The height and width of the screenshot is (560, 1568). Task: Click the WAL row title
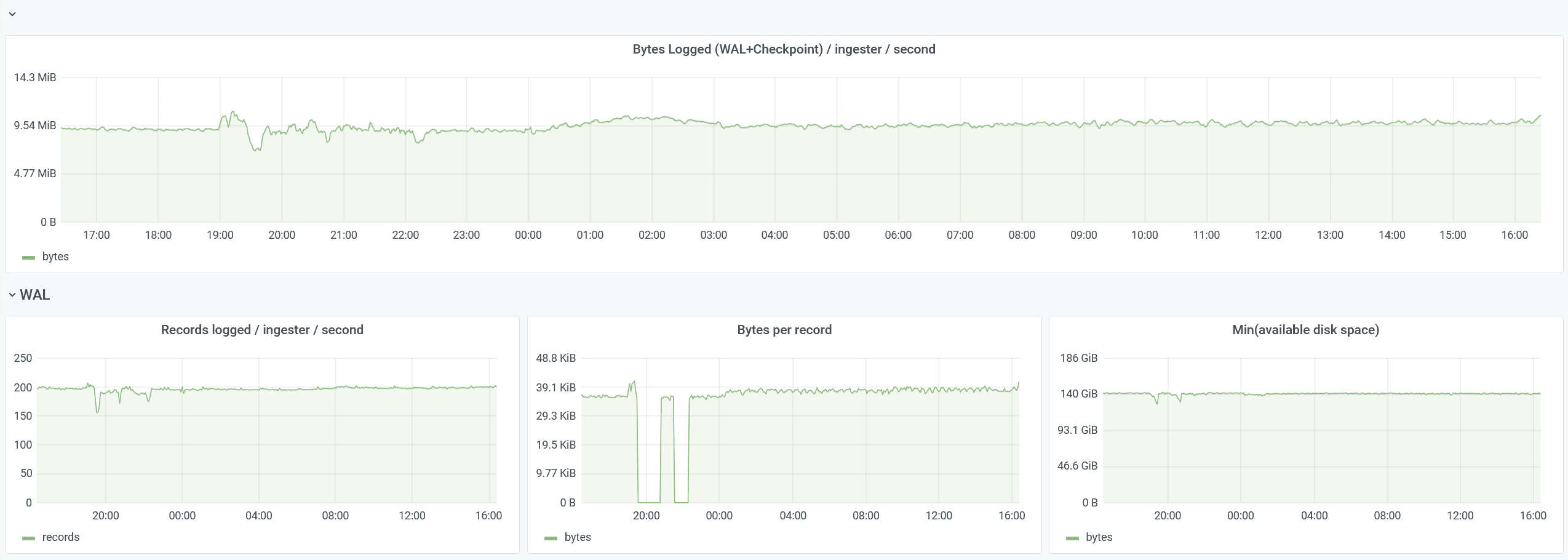(x=35, y=295)
